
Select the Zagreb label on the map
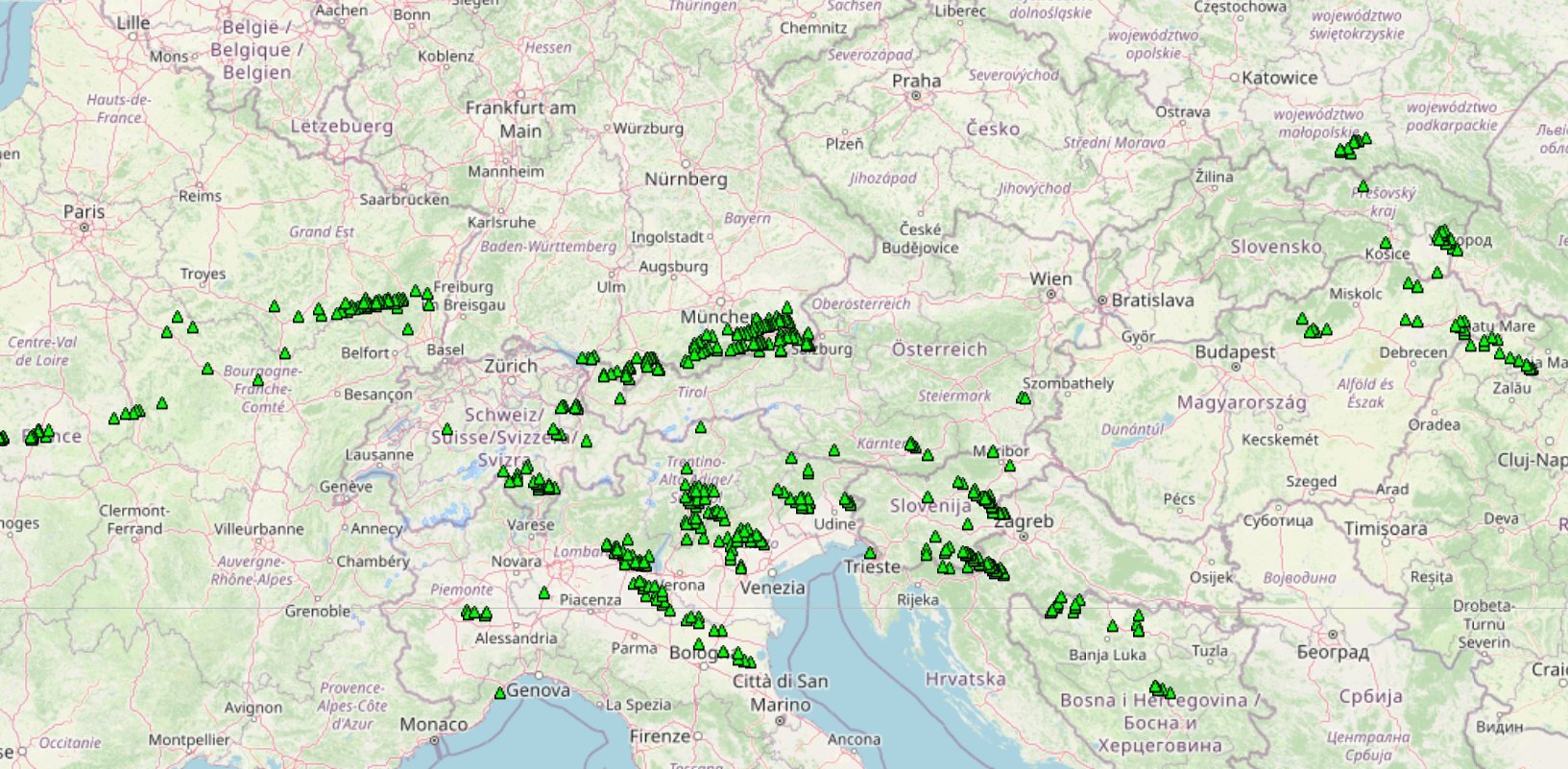coord(1024,521)
